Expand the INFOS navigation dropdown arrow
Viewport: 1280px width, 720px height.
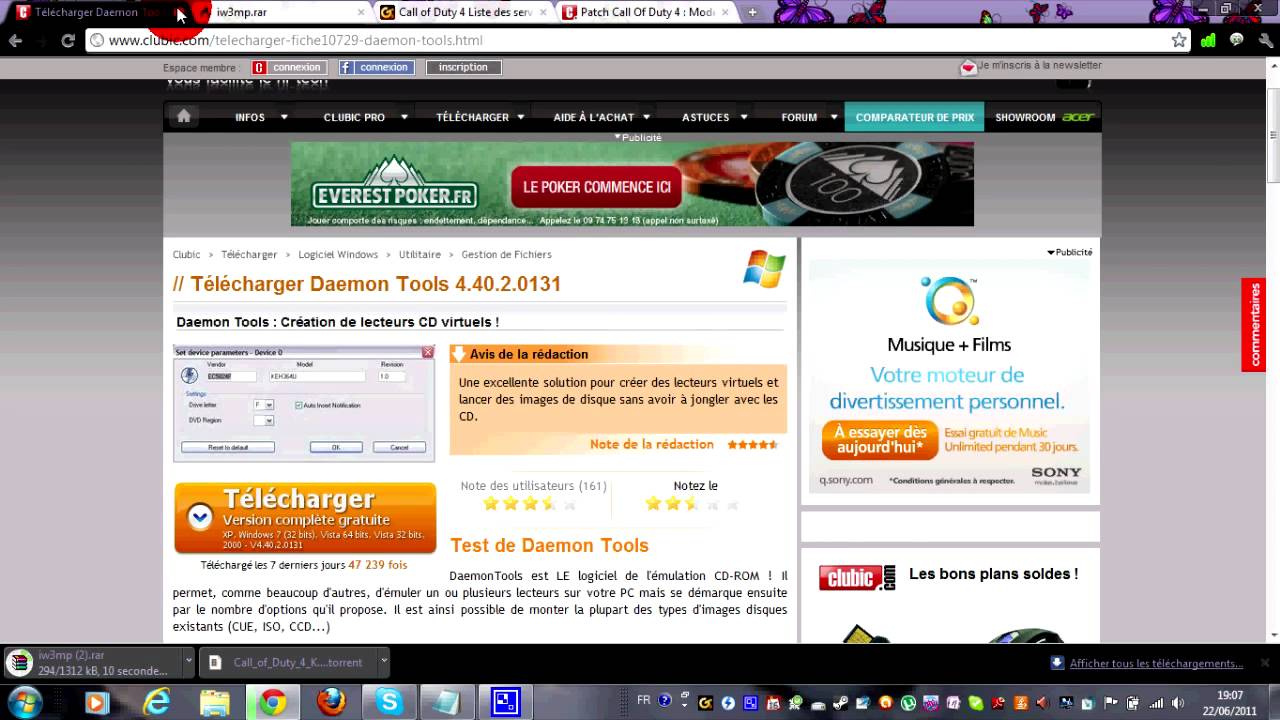284,117
